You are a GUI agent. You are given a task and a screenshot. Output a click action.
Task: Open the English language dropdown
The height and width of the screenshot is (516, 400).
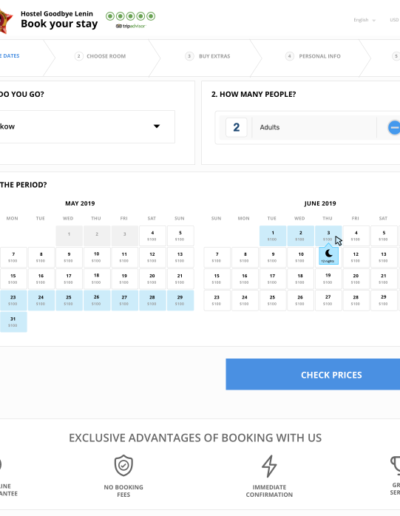364,20
